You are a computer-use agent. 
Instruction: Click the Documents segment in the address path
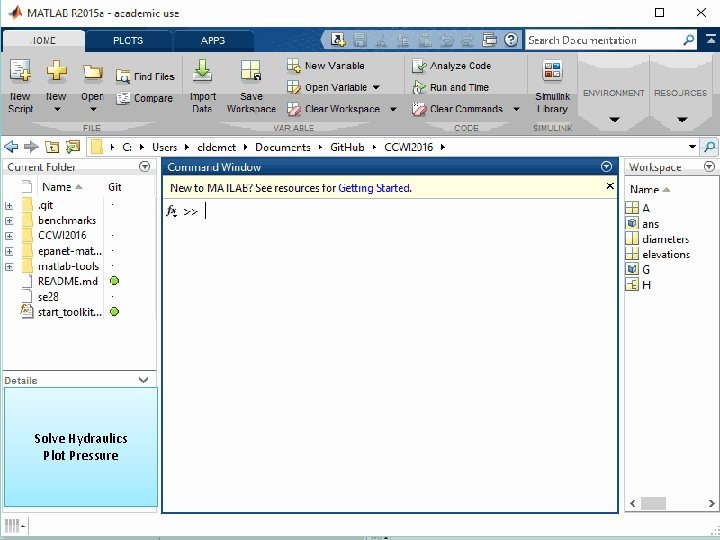[x=282, y=147]
